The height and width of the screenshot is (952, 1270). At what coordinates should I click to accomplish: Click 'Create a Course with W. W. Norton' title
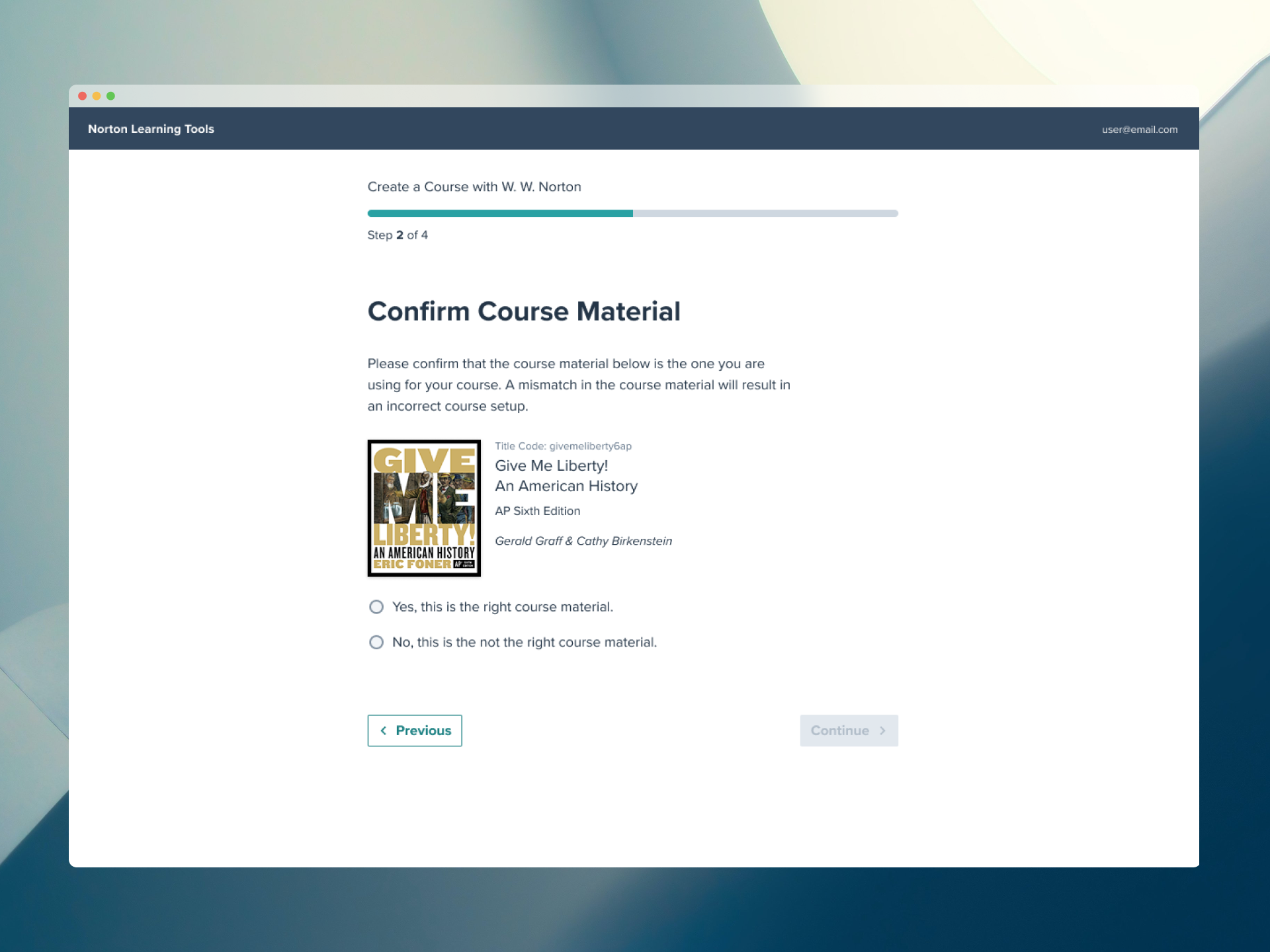[x=474, y=187]
